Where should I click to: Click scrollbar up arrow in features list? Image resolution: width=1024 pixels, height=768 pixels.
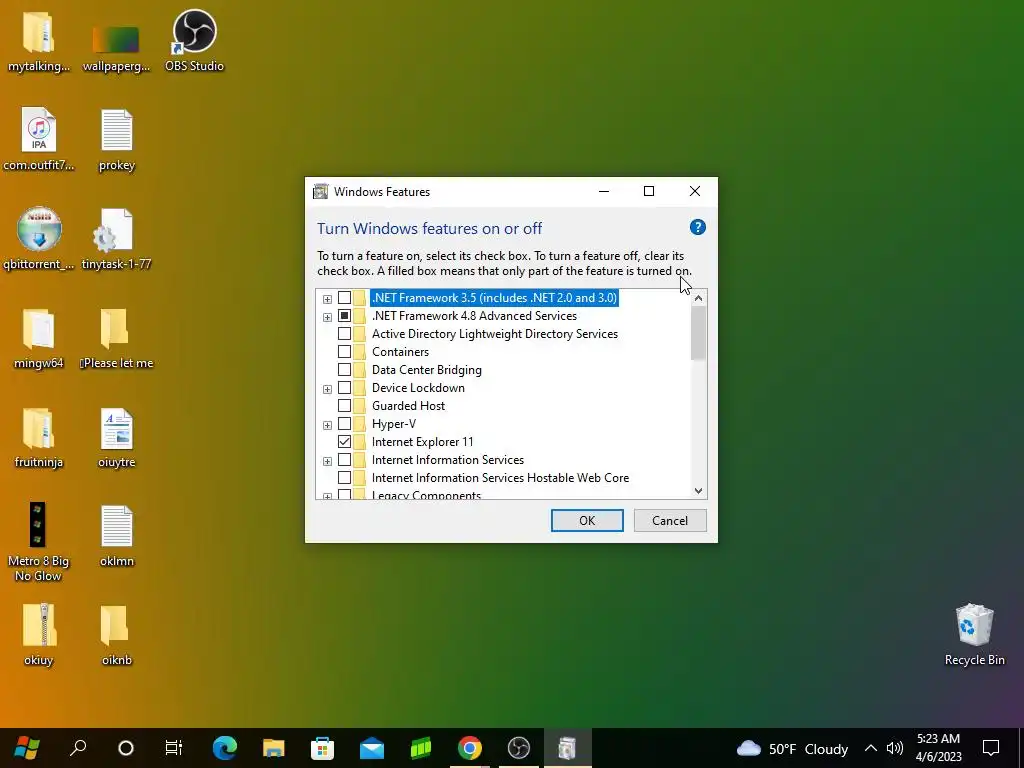[x=698, y=298]
